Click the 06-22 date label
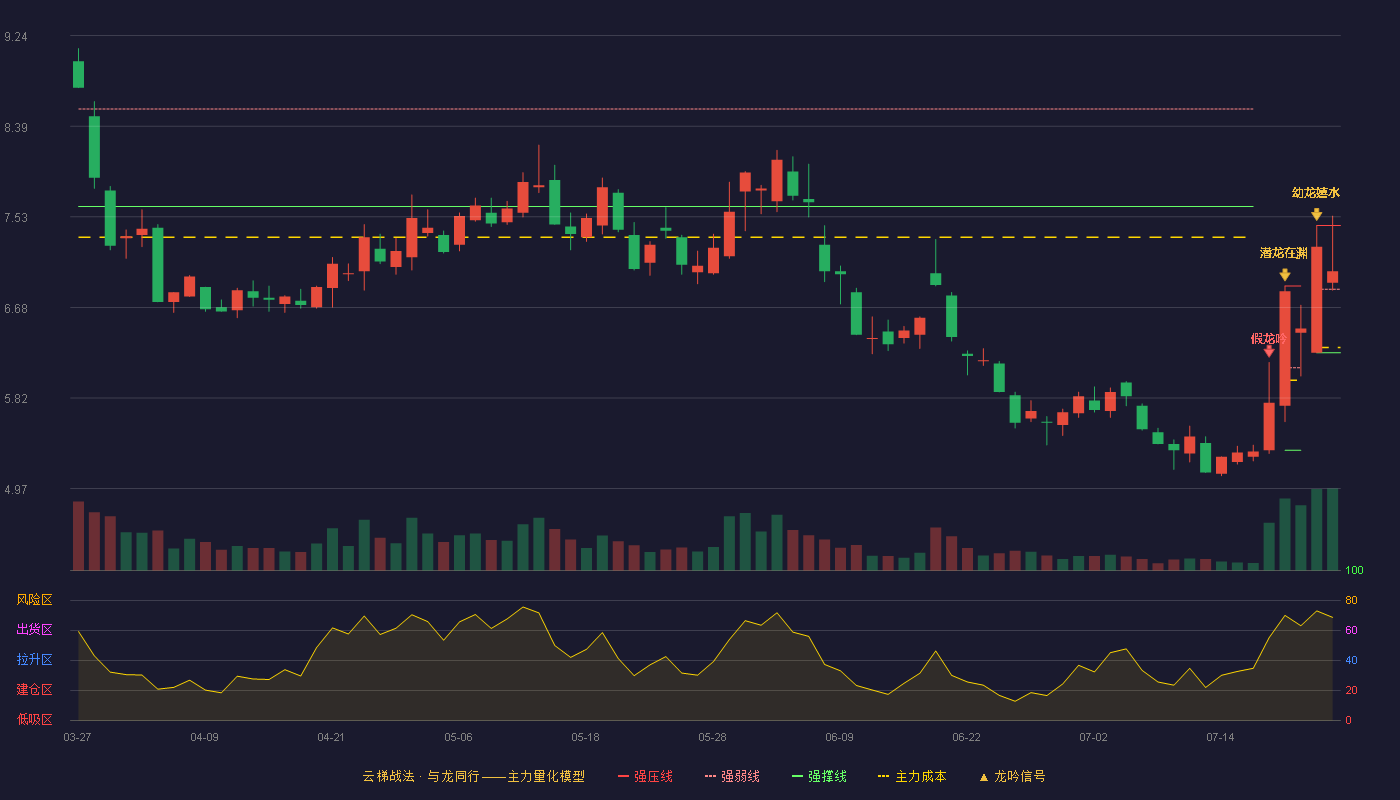1400x800 pixels. coord(966,737)
